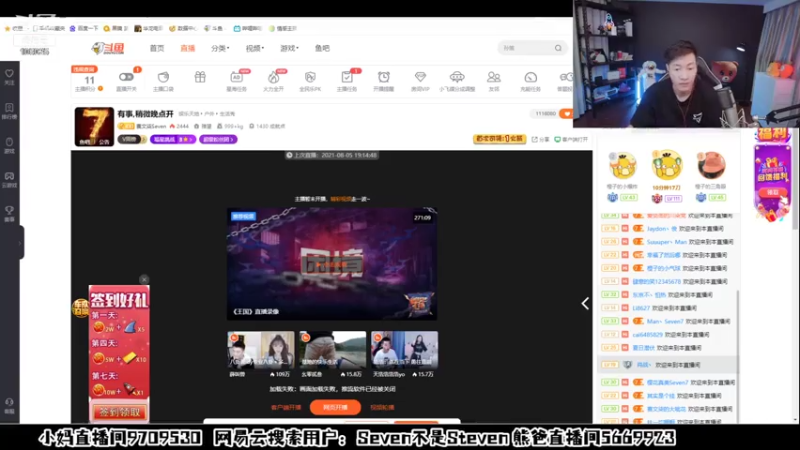Click the 小飞碟 UFO icon

point(457,77)
